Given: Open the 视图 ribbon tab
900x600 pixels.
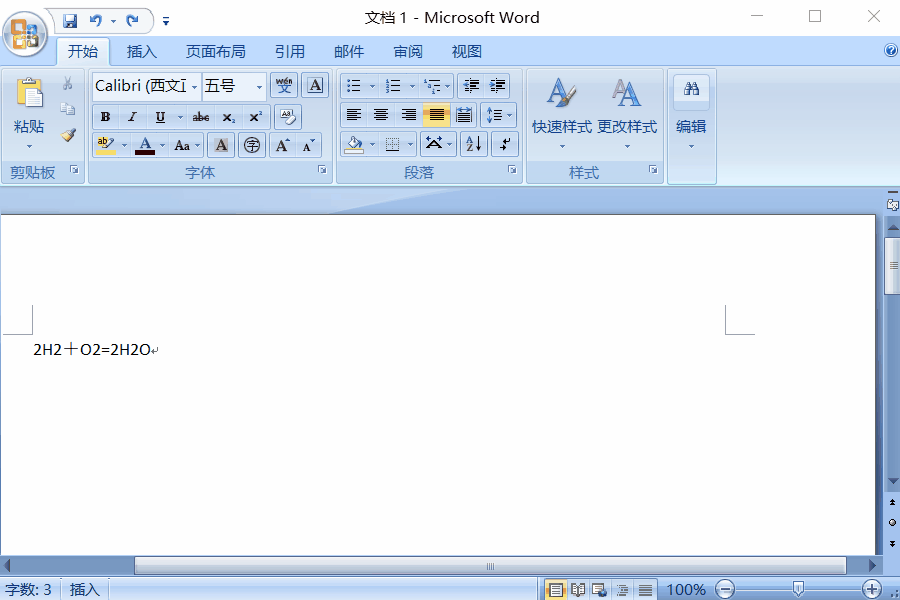Looking at the screenshot, I should coord(466,52).
